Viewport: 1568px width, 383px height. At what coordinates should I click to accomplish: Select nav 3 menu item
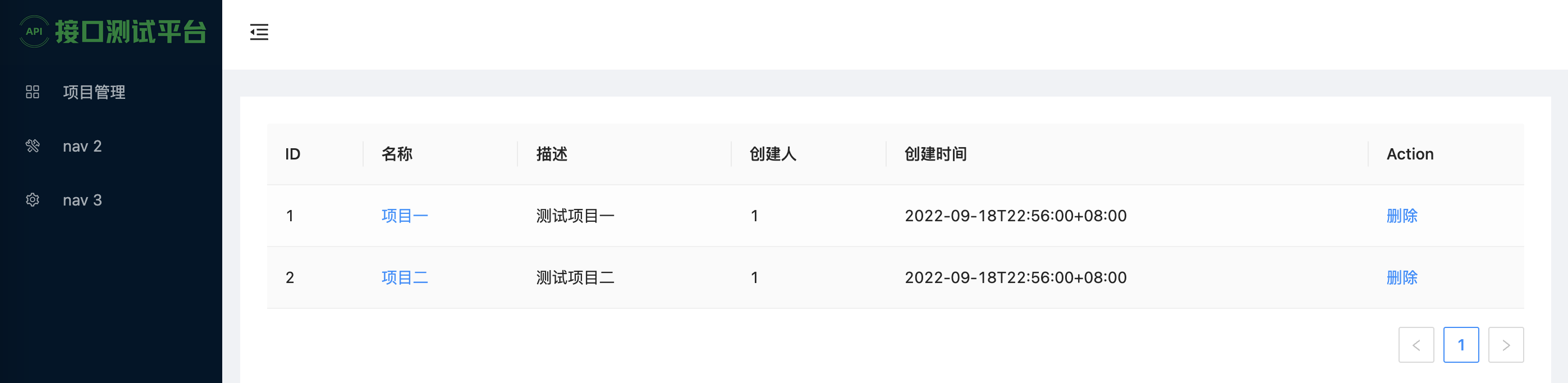click(111, 200)
